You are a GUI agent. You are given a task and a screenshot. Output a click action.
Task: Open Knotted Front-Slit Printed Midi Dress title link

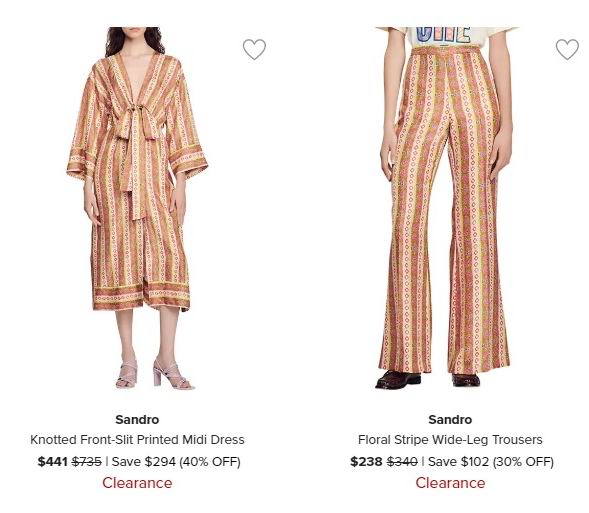tap(137, 439)
